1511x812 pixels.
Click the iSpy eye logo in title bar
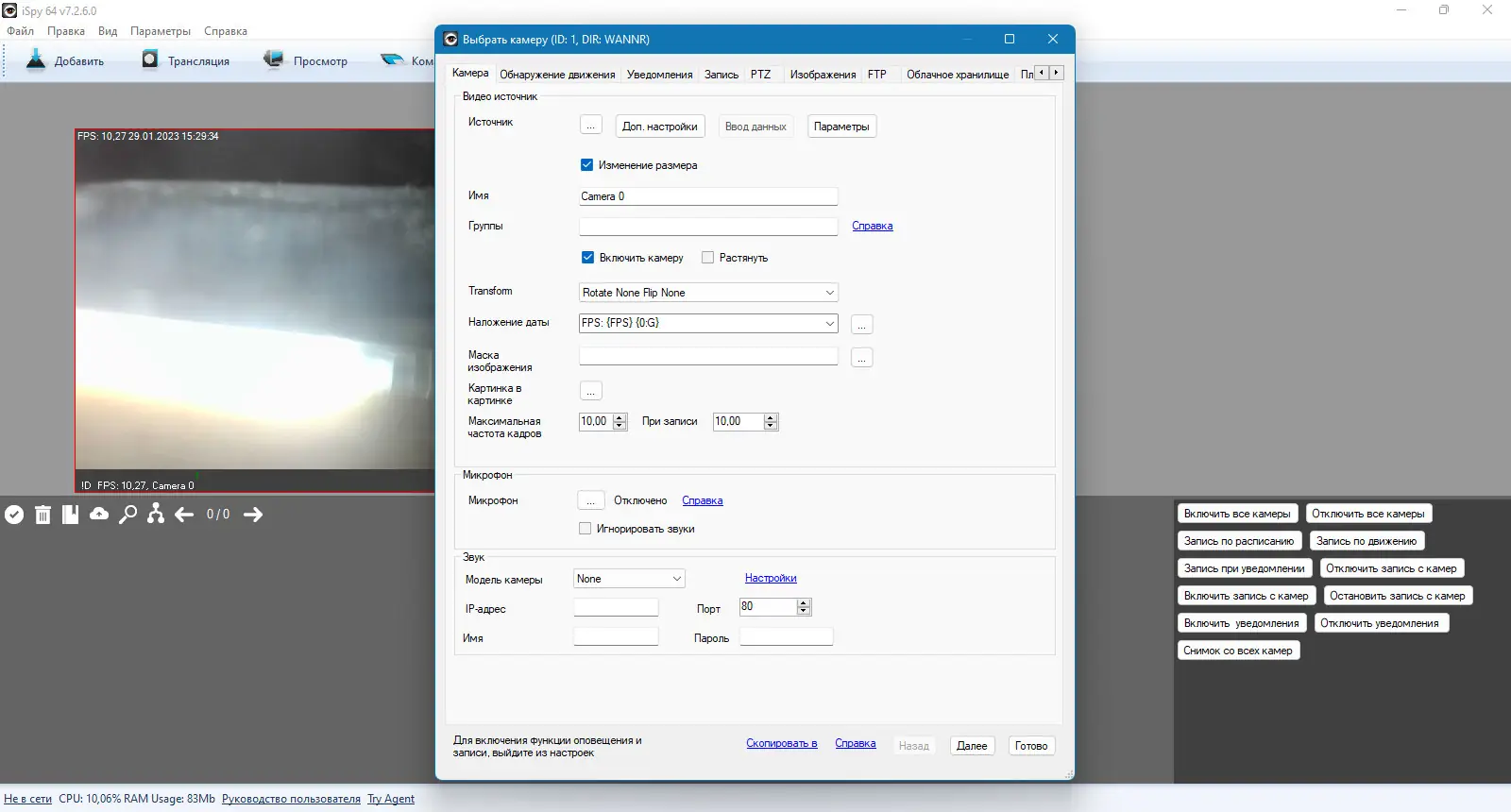click(9, 10)
